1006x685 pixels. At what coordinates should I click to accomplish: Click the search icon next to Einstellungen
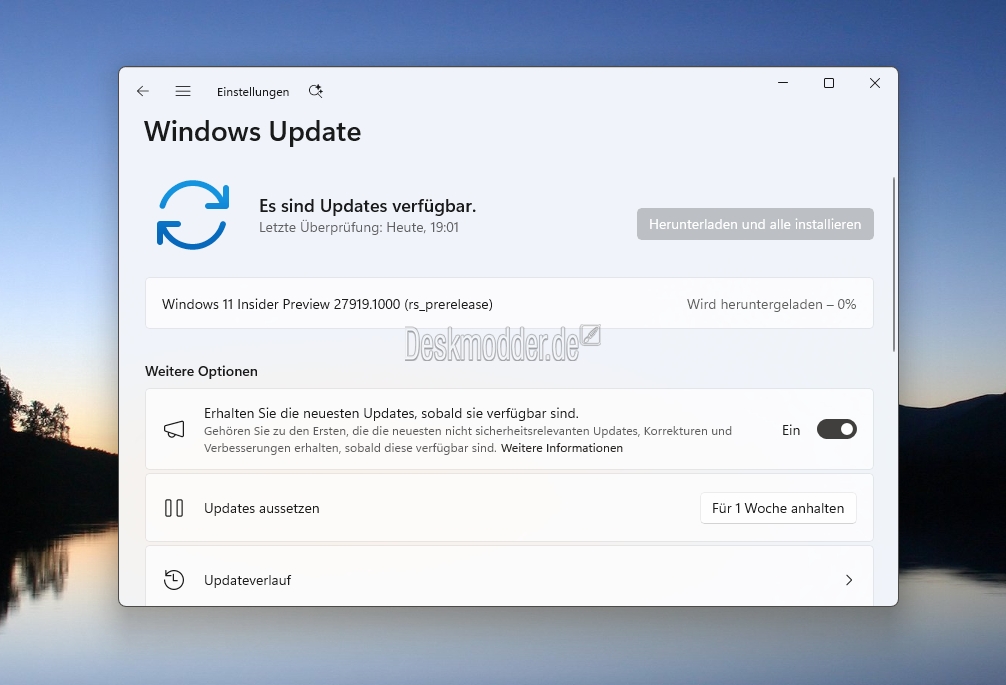[x=316, y=91]
